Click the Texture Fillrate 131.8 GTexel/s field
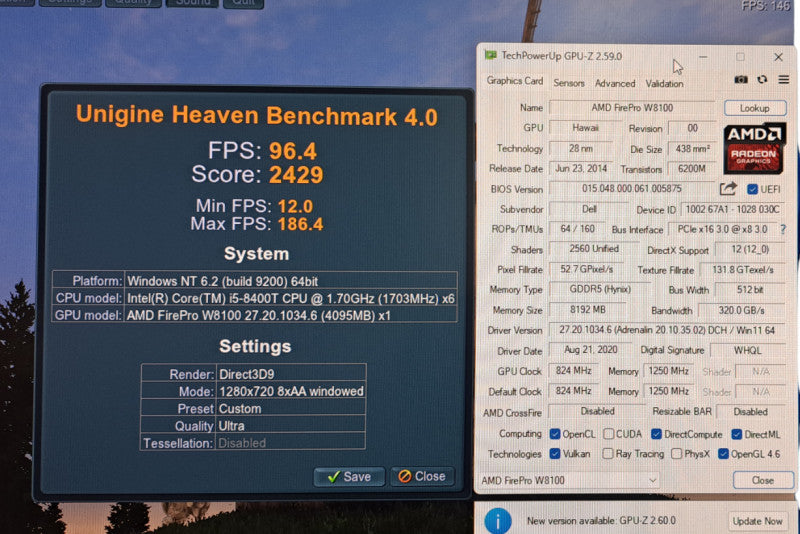The image size is (800, 534). [742, 269]
